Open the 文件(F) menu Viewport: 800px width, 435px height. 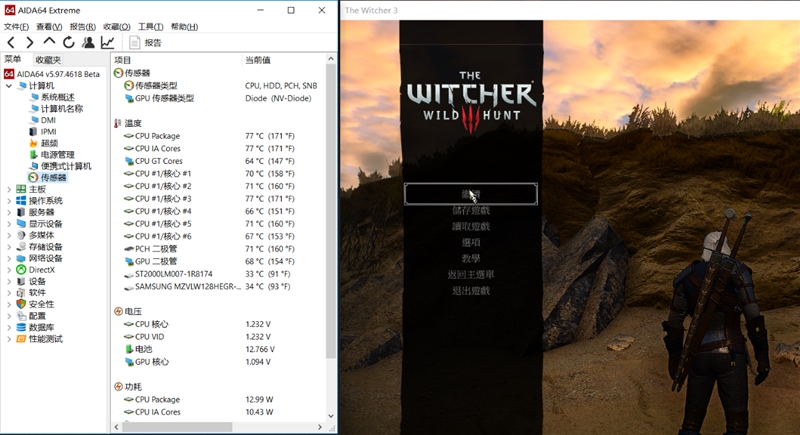coord(16,27)
